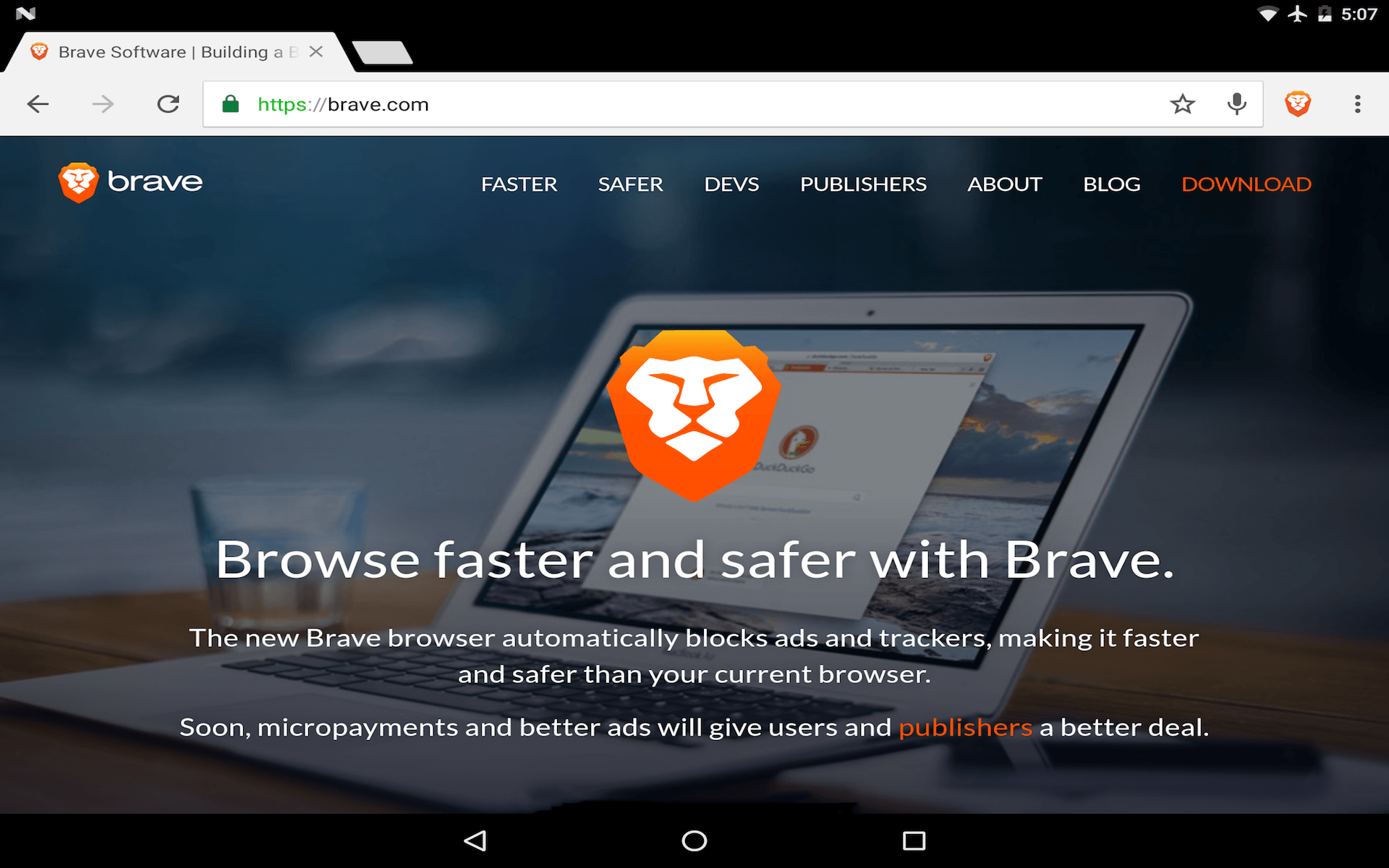Screen dimensions: 1389x868
Task: Click the Brave extension icon in toolbar
Action: click(1298, 104)
